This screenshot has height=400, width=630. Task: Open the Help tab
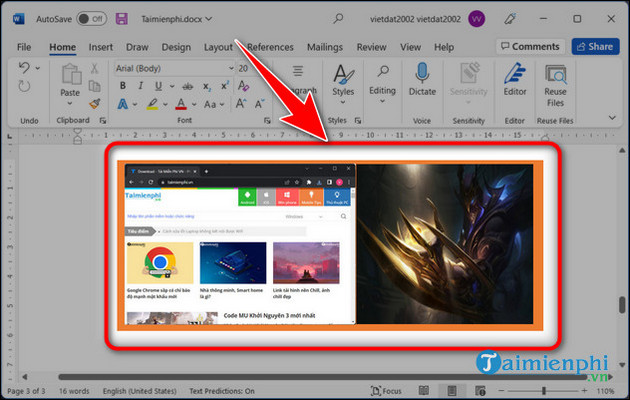tap(444, 47)
